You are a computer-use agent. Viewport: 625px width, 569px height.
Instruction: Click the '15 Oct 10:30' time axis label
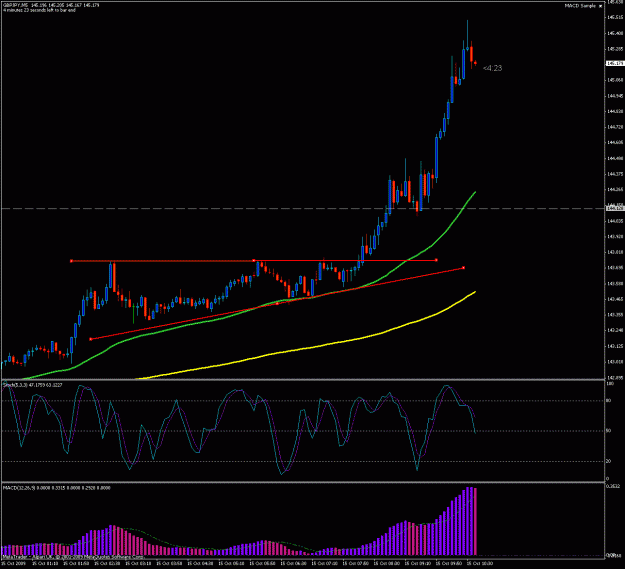tap(480, 564)
